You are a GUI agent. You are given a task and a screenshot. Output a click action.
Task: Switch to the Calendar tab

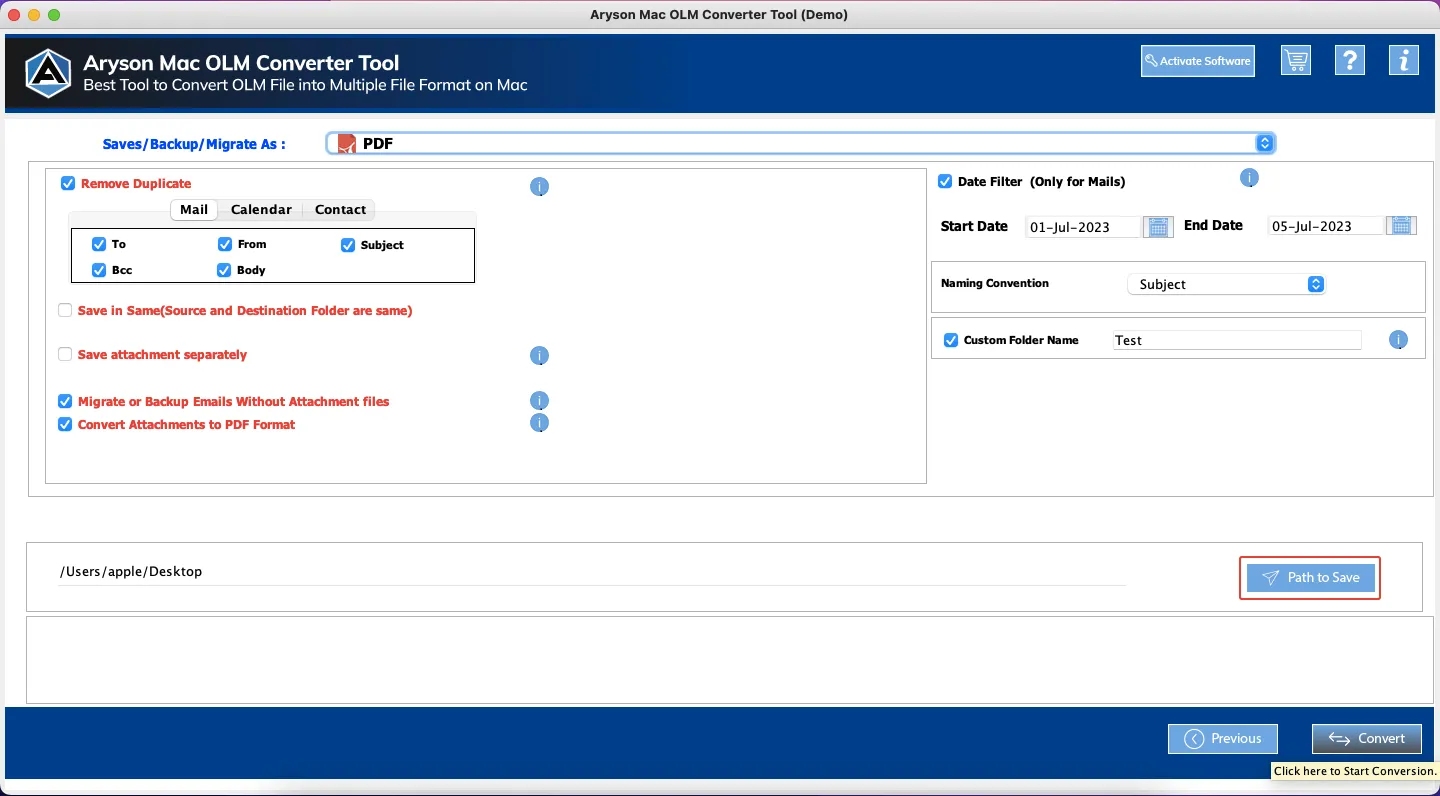pos(261,210)
